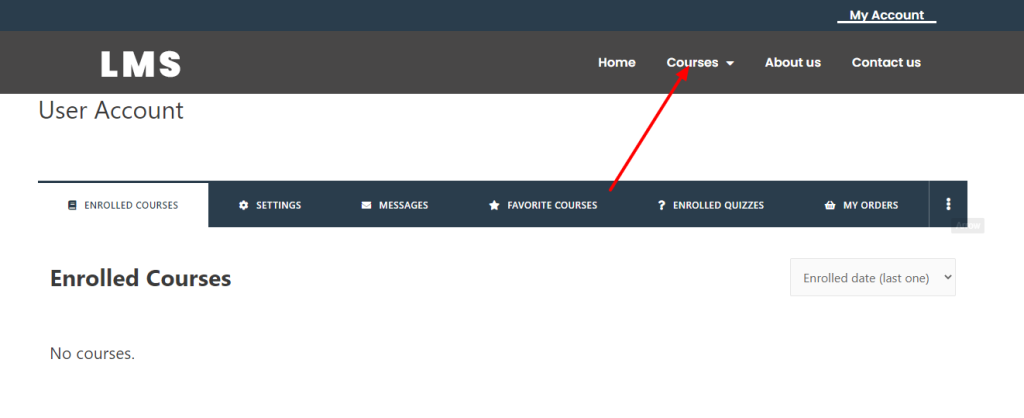The image size is (1024, 418).
Task: Click the shopping basket icon beside My Orders
Action: (x=830, y=206)
